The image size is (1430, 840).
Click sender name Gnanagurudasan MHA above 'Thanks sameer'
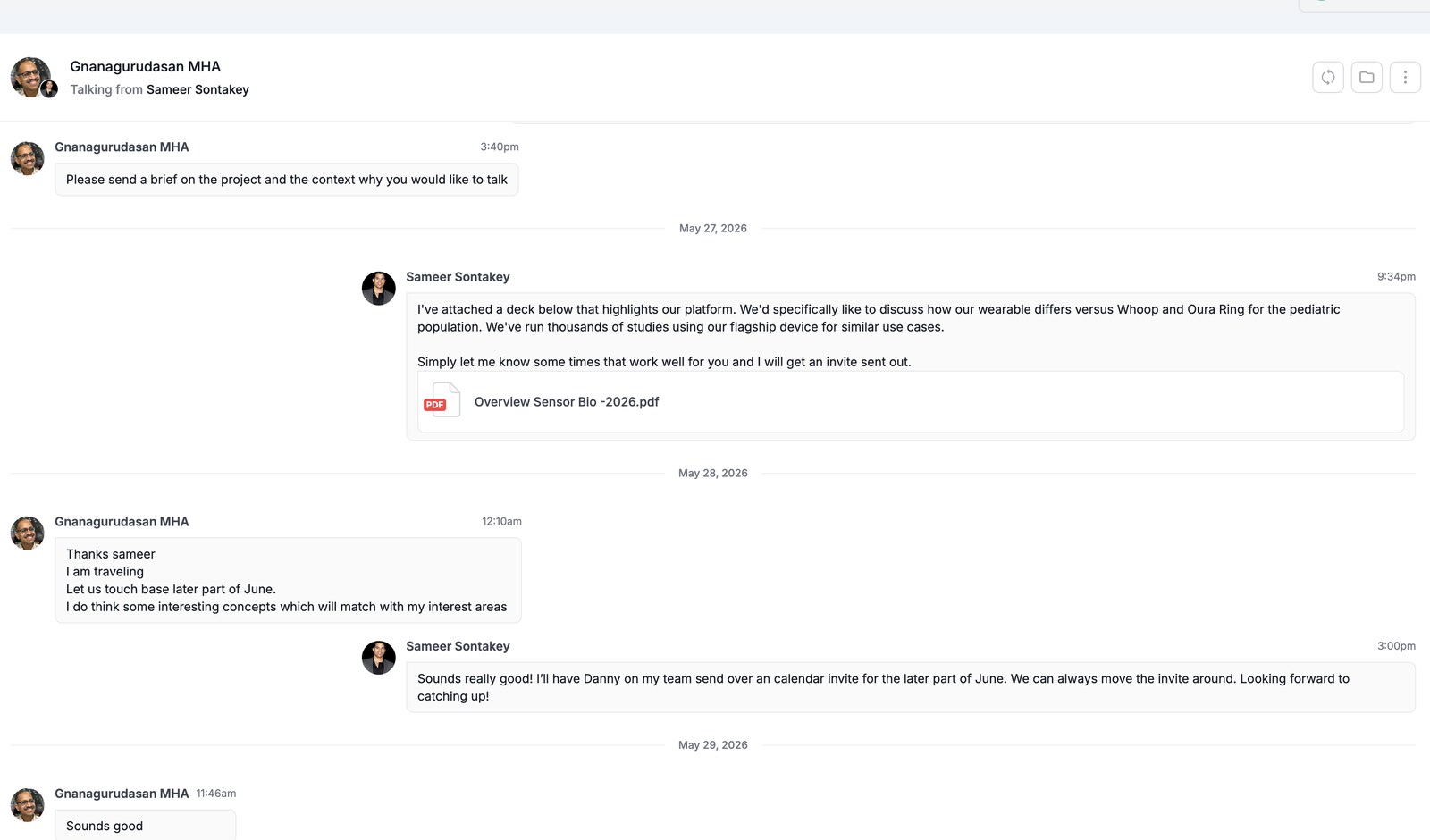[x=122, y=522]
